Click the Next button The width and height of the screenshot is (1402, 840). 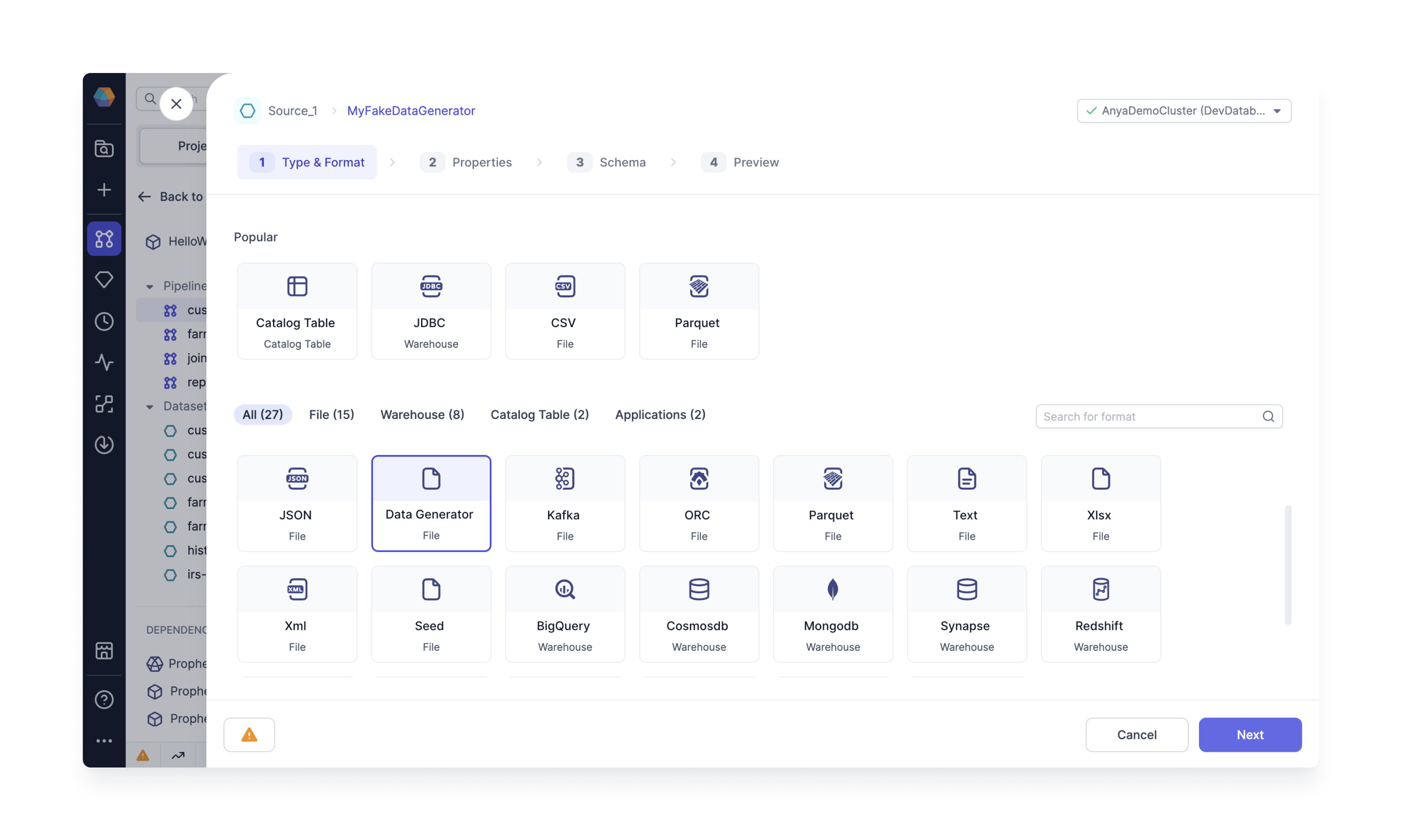pos(1250,735)
